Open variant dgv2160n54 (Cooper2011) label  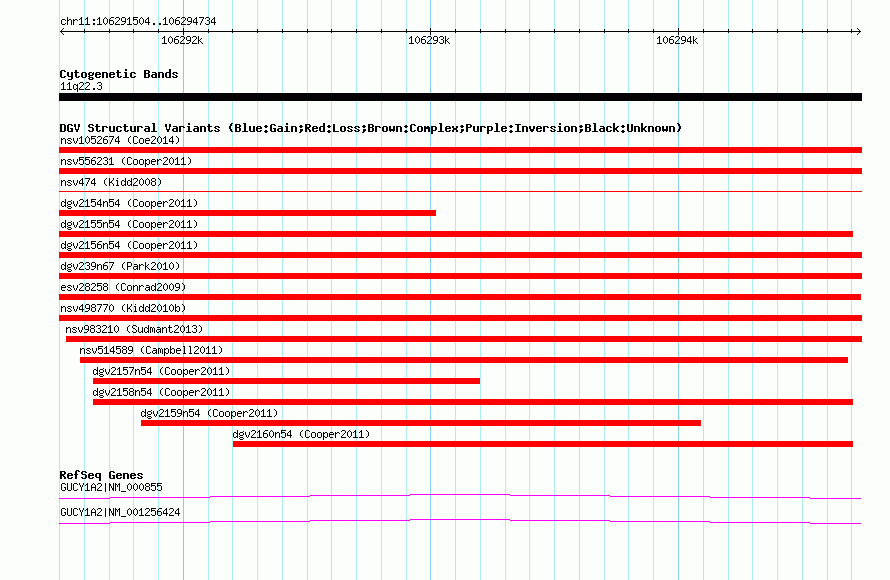(x=301, y=434)
